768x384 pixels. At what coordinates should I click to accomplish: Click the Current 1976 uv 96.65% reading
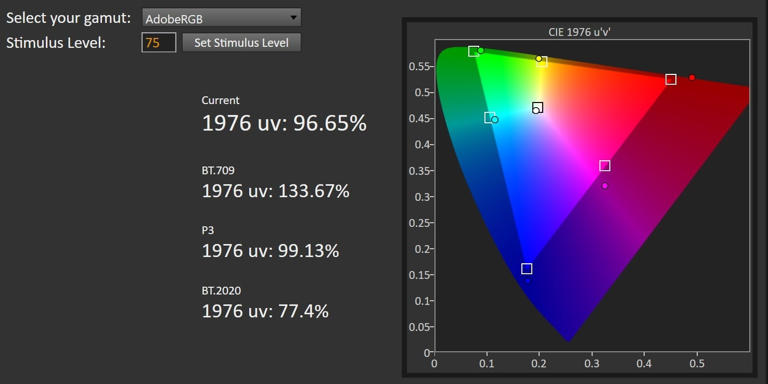pyautogui.click(x=284, y=124)
